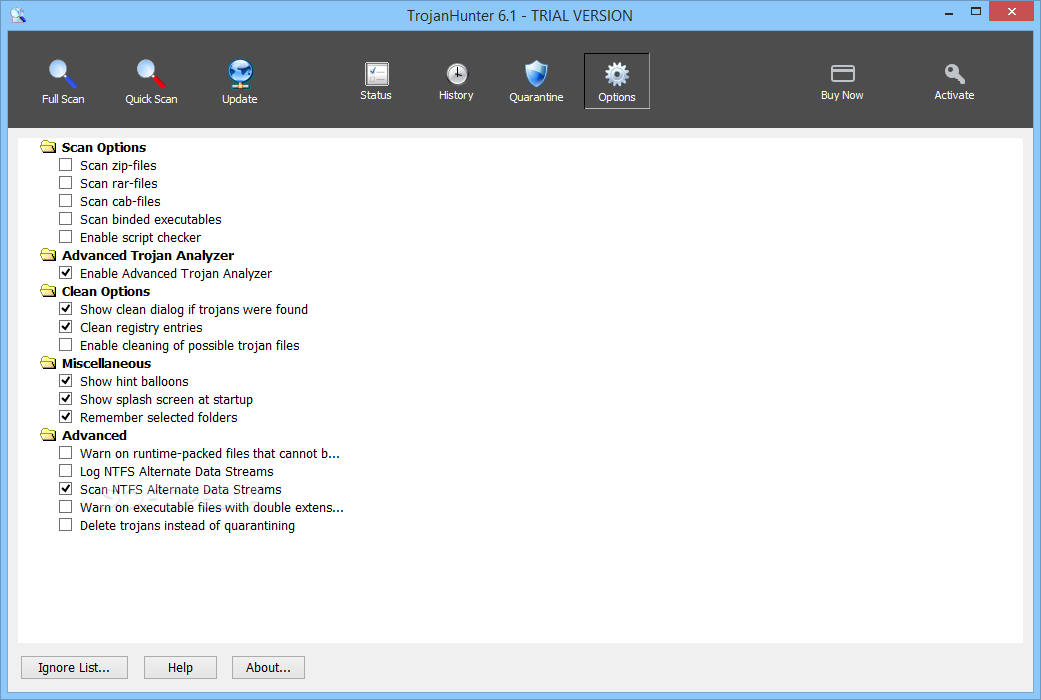Check Enable cleaning of possible trojan files
The image size is (1041, 700).
66,345
